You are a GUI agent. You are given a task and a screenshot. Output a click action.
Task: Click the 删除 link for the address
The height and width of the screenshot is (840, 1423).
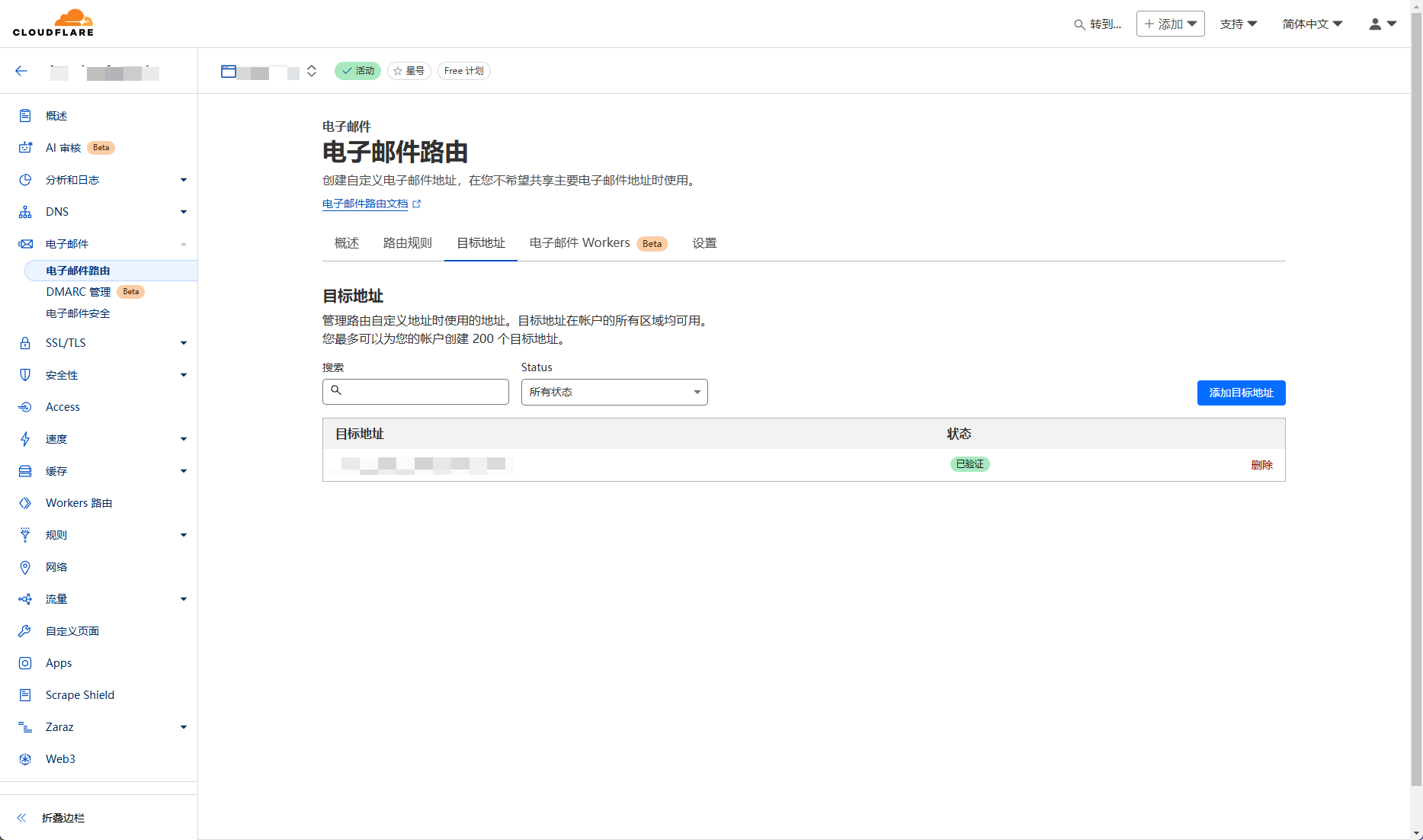1261,465
